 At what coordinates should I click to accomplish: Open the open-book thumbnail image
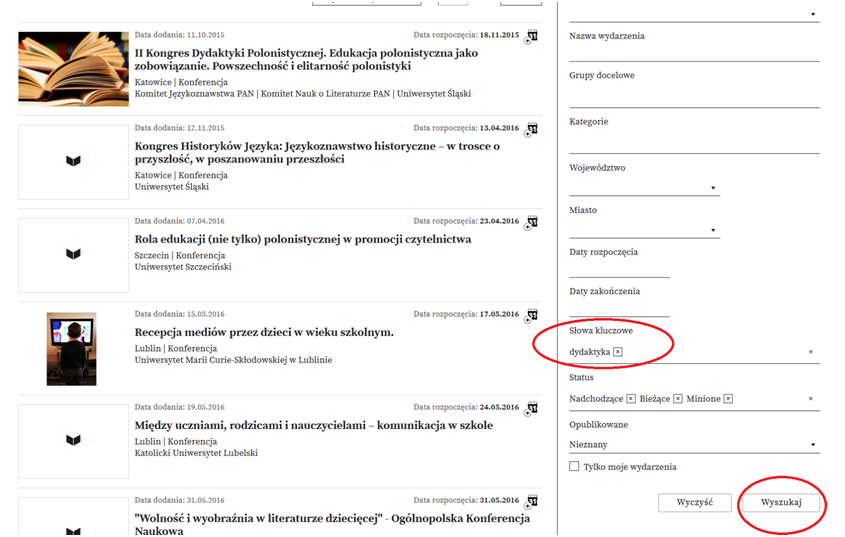tap(73, 68)
